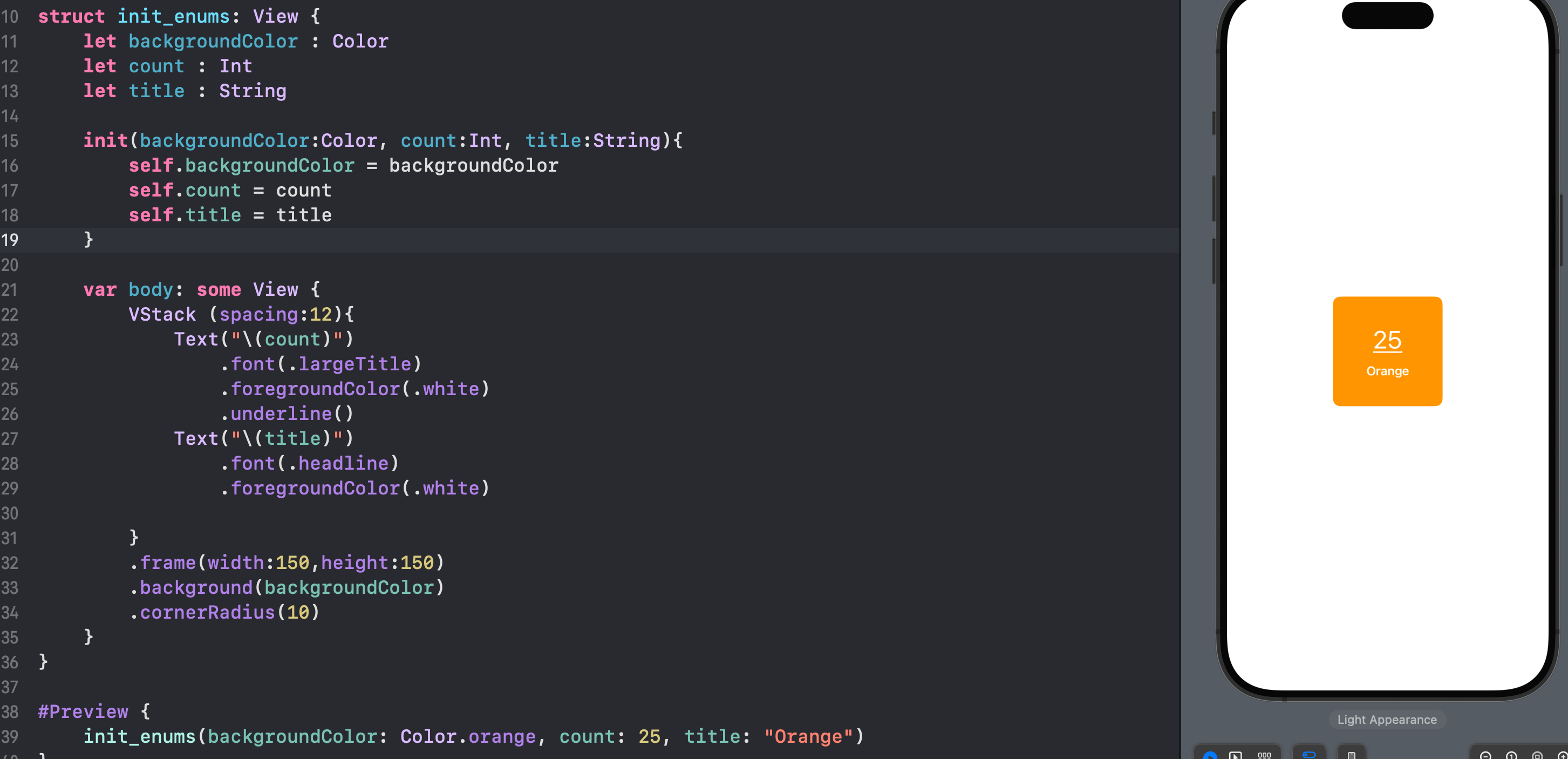This screenshot has height=759, width=1568.
Task: Set preview canvas zoom to 100%
Action: [x=1511, y=755]
